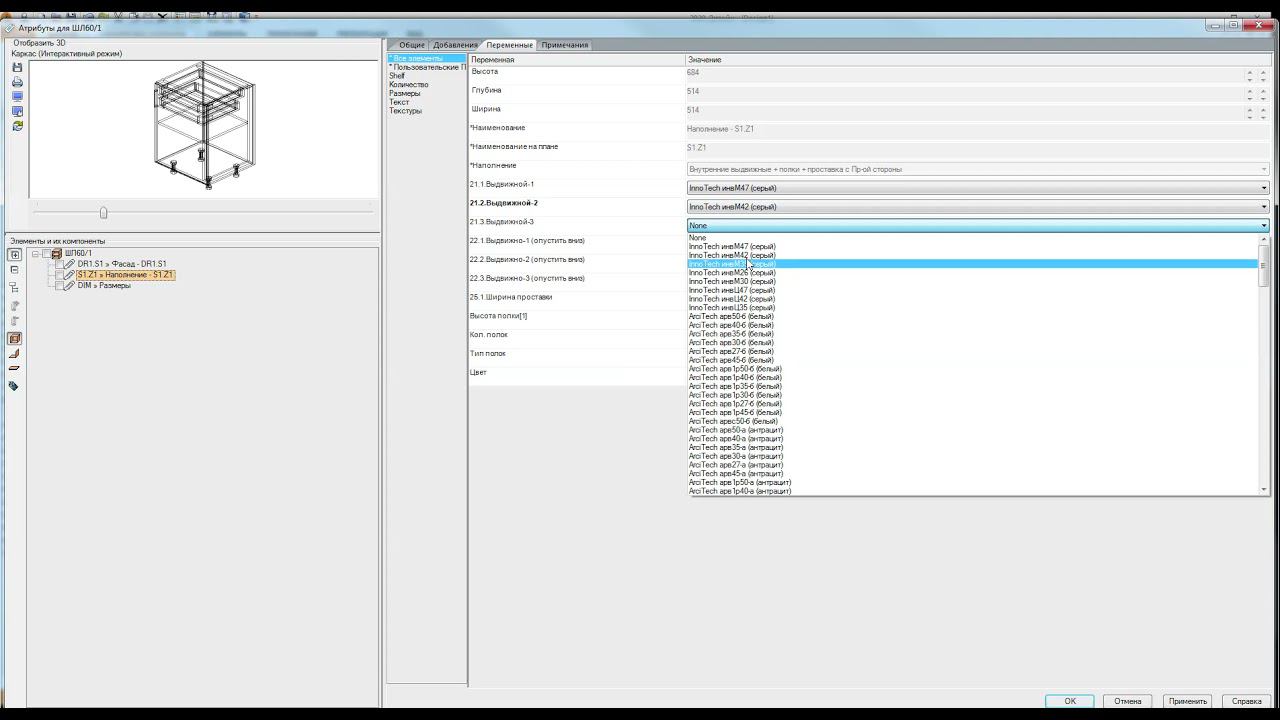Click the plain monitor display icon beside the preview

coord(17,97)
